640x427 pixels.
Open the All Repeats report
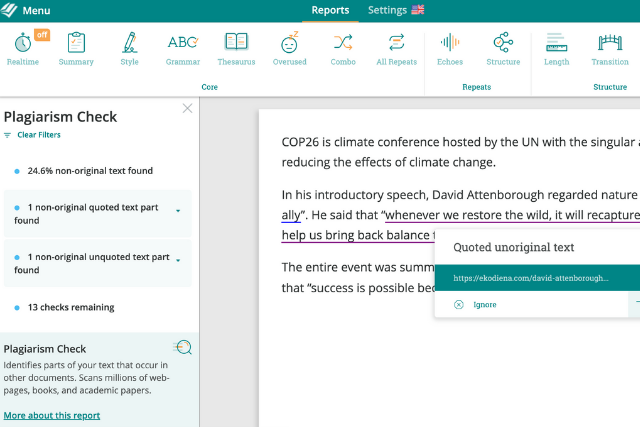pos(396,48)
